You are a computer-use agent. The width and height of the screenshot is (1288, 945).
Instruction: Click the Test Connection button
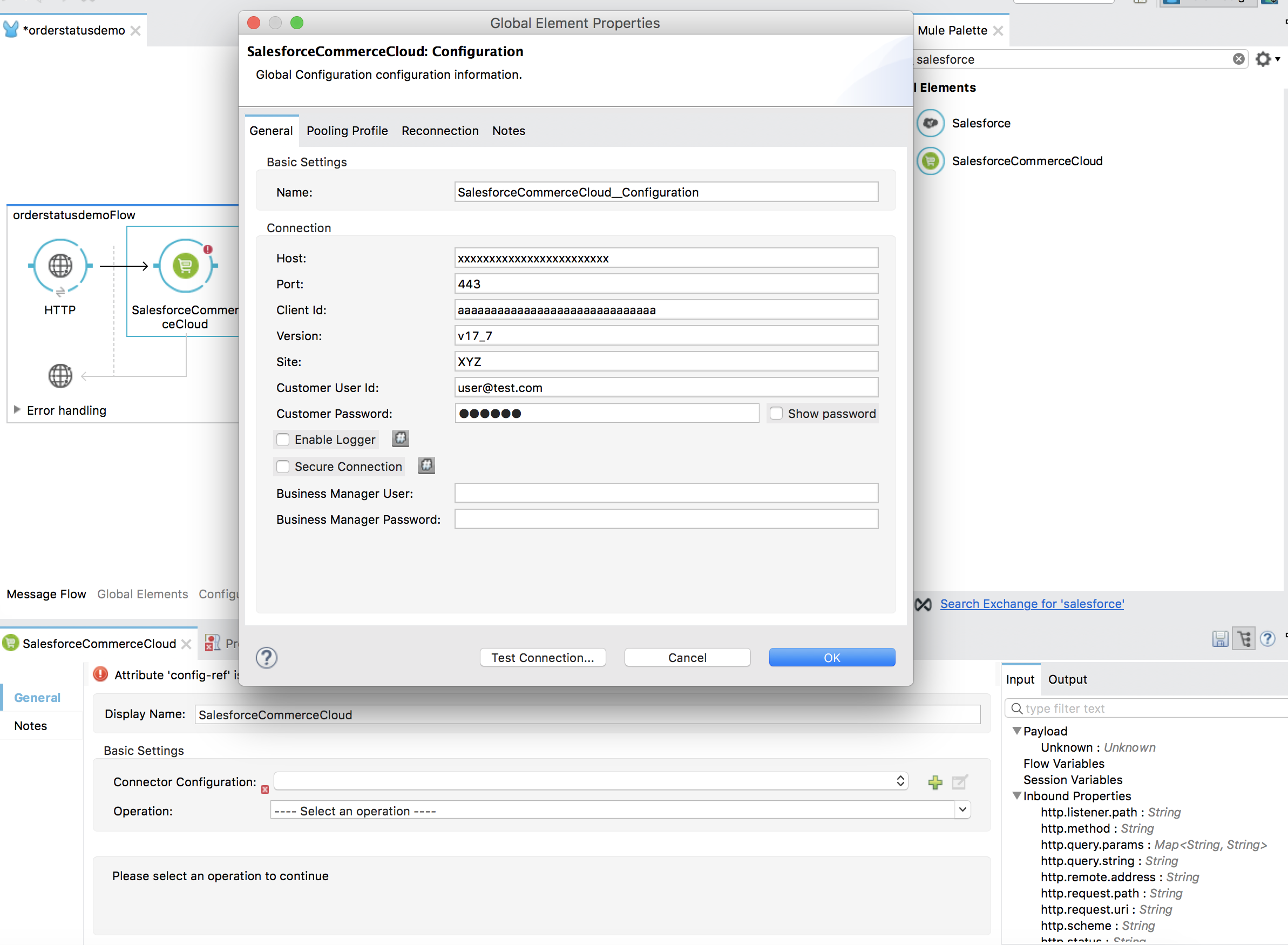pos(543,657)
